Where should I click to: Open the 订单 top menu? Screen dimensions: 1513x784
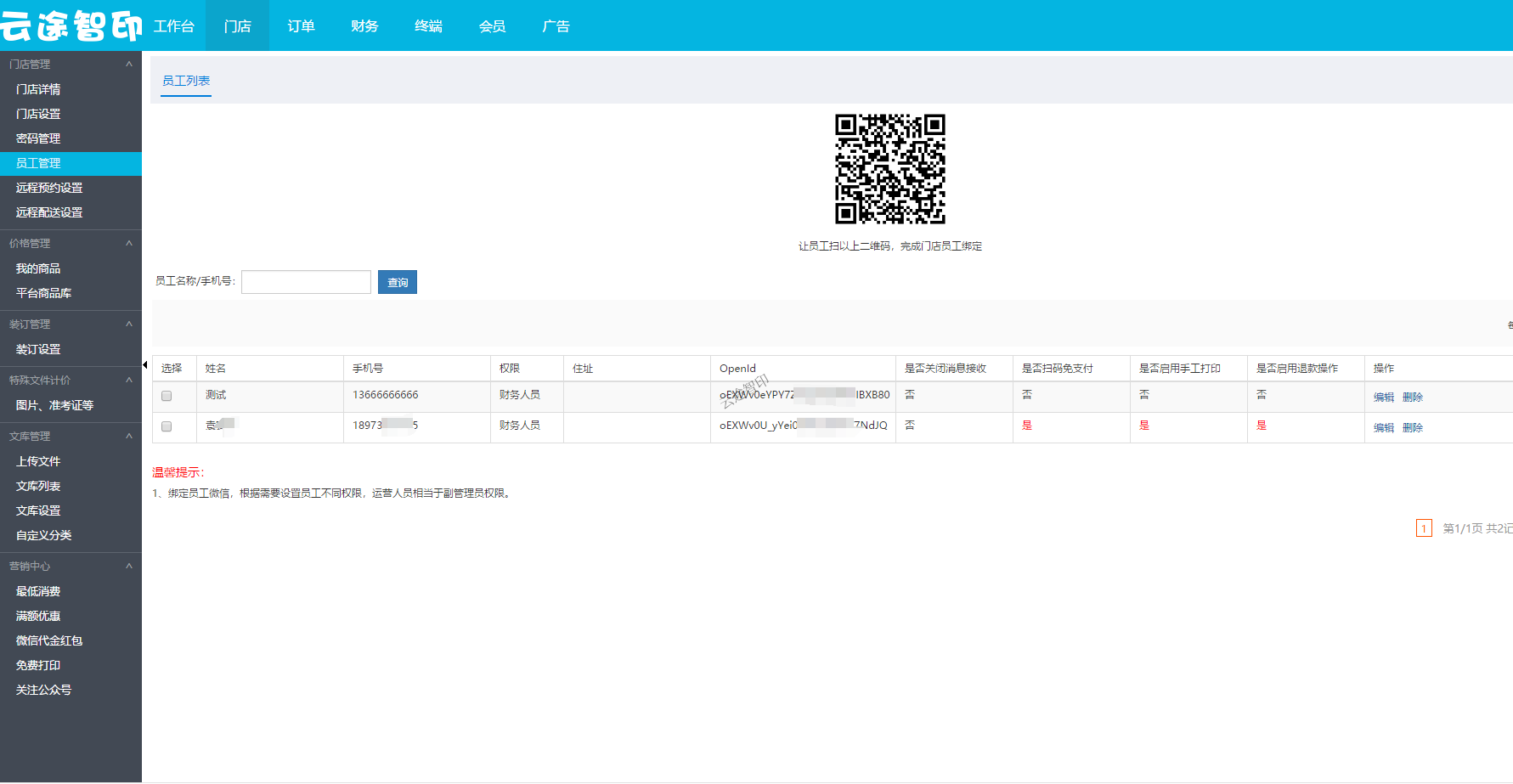point(301,26)
